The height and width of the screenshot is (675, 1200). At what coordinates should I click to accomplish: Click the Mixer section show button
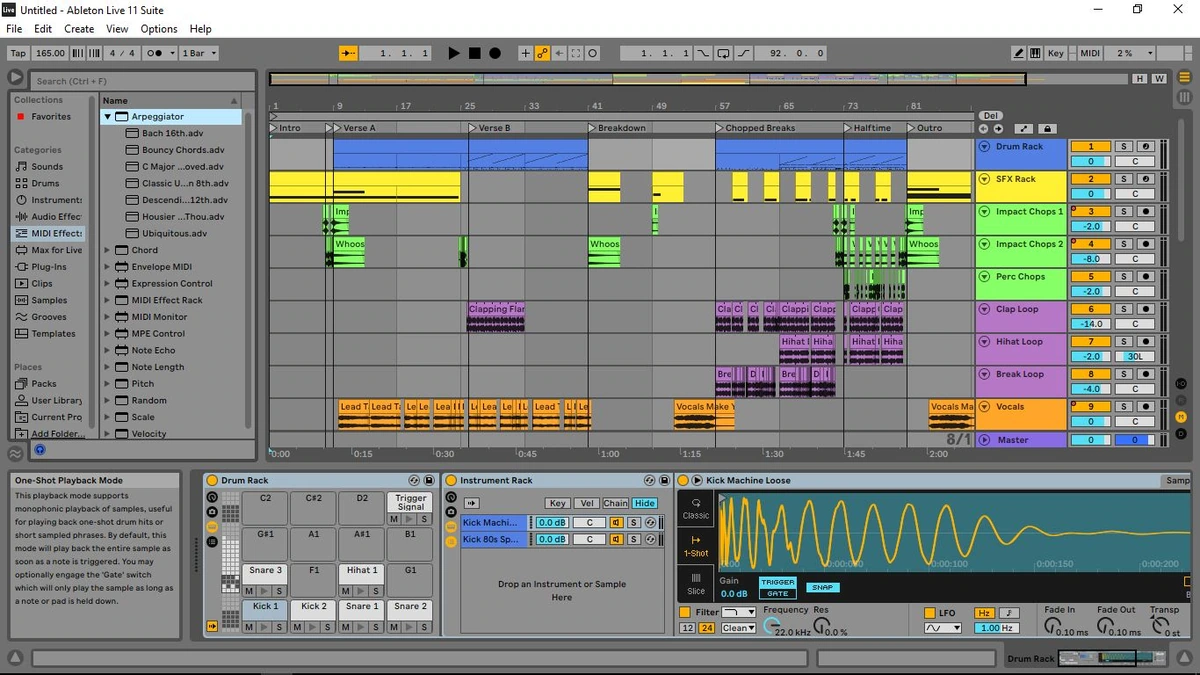click(1181, 416)
